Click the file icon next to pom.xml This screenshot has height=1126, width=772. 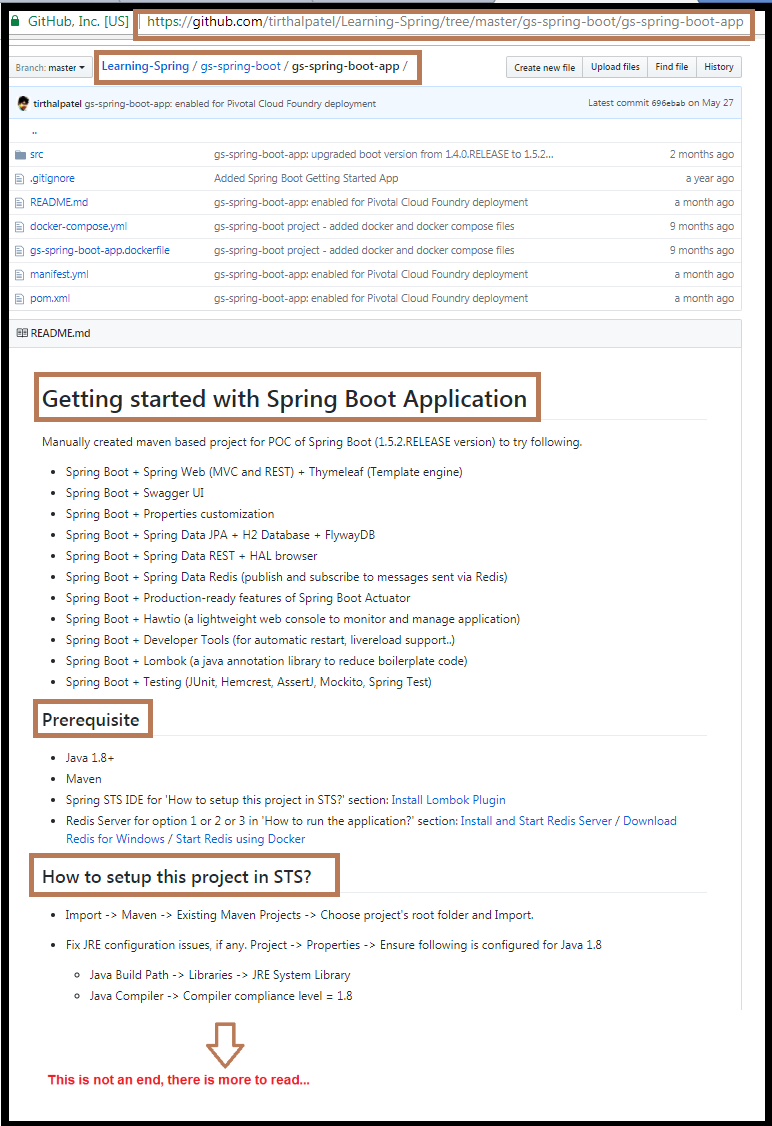[19, 298]
